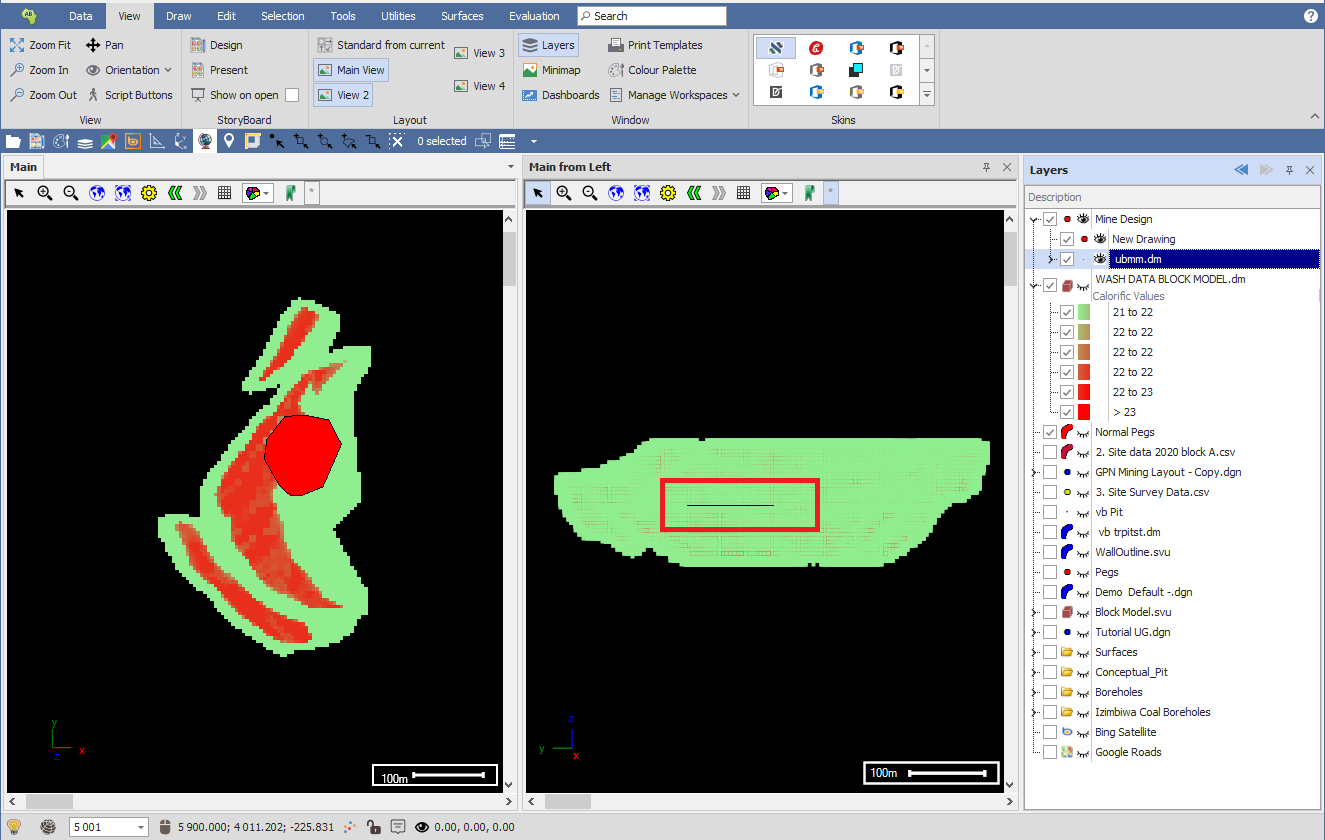Toggle the eye icon for New Drawing layer
The image size is (1325, 840).
click(x=1100, y=239)
